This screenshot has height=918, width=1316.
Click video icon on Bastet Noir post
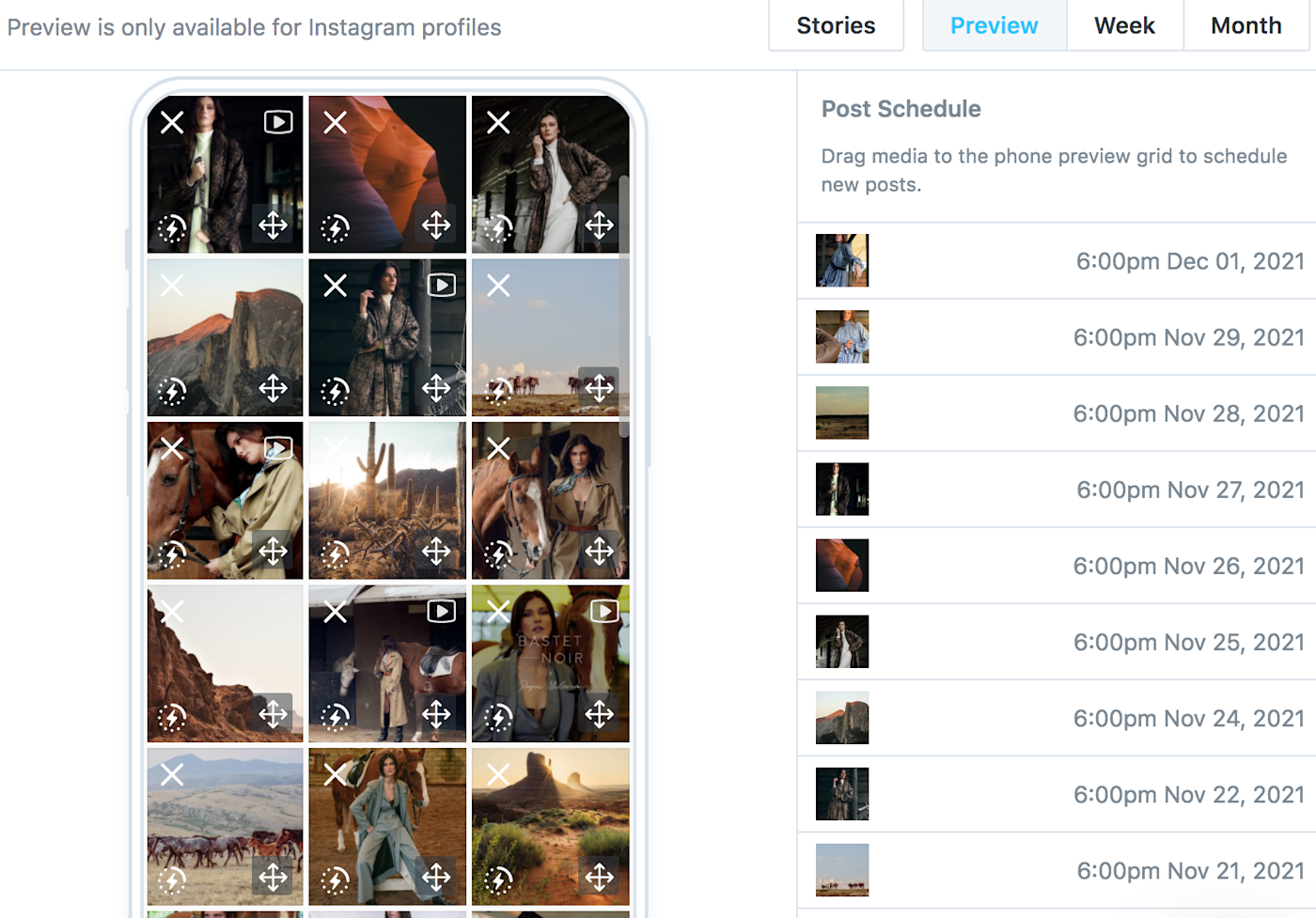click(604, 612)
